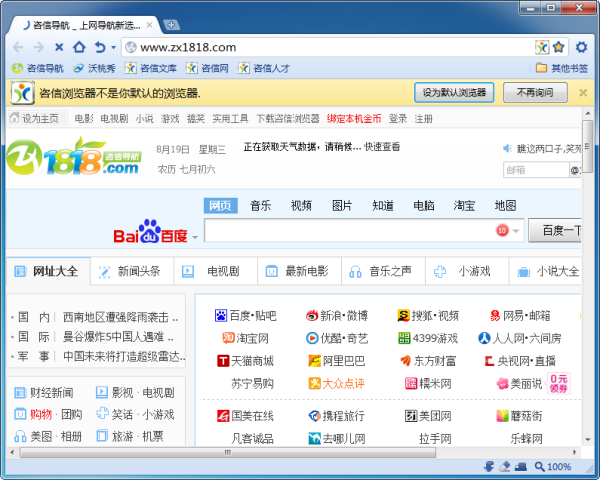This screenshot has height=480, width=600.
Task: Select the 地图 search tab
Action: [x=505, y=206]
